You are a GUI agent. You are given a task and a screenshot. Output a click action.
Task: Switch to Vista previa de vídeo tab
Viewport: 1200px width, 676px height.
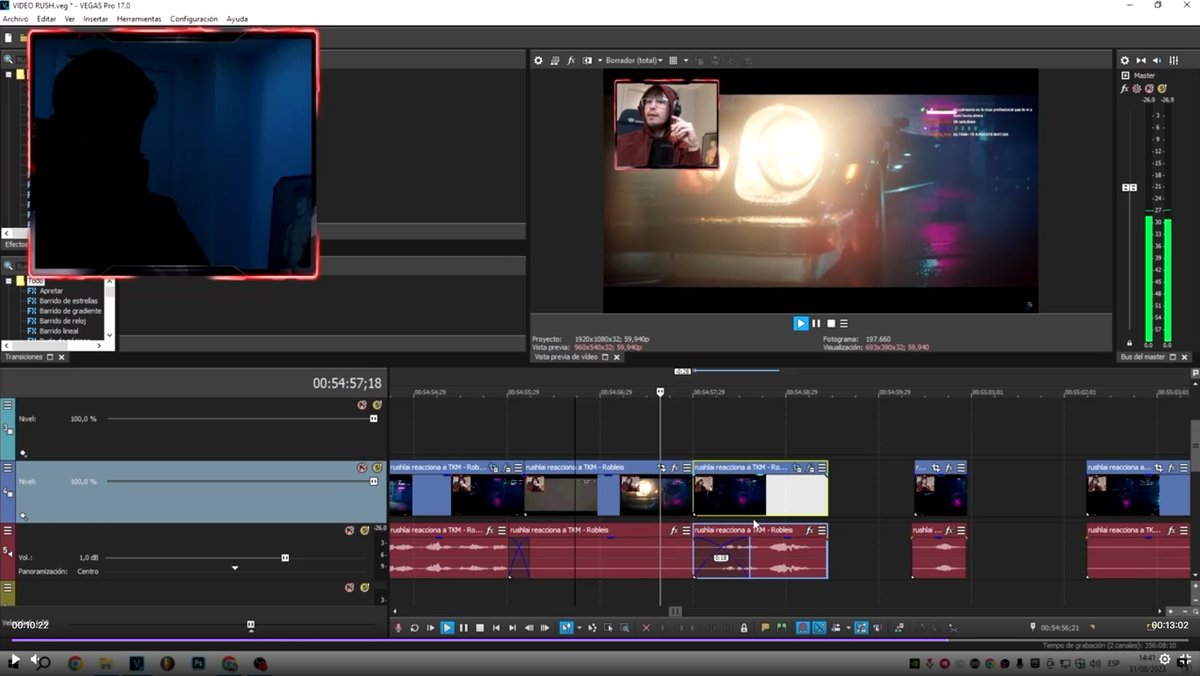point(566,357)
